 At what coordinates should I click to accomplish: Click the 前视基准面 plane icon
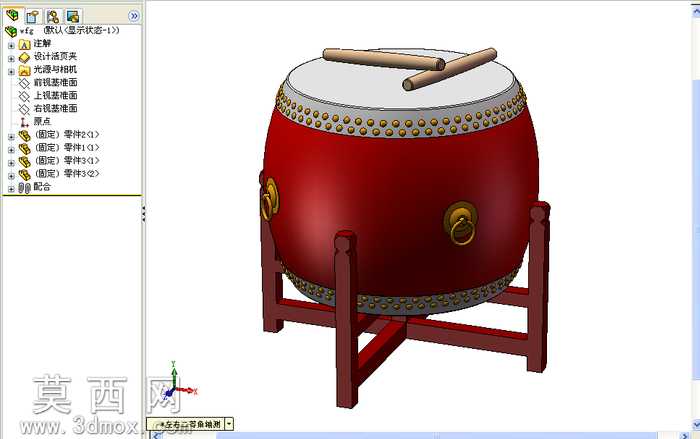pyautogui.click(x=24, y=83)
